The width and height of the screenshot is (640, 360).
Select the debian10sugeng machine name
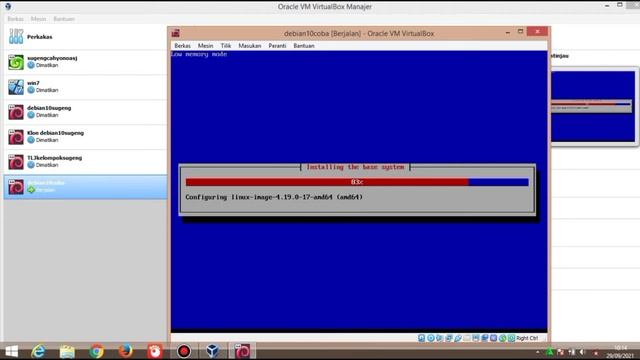[49, 108]
